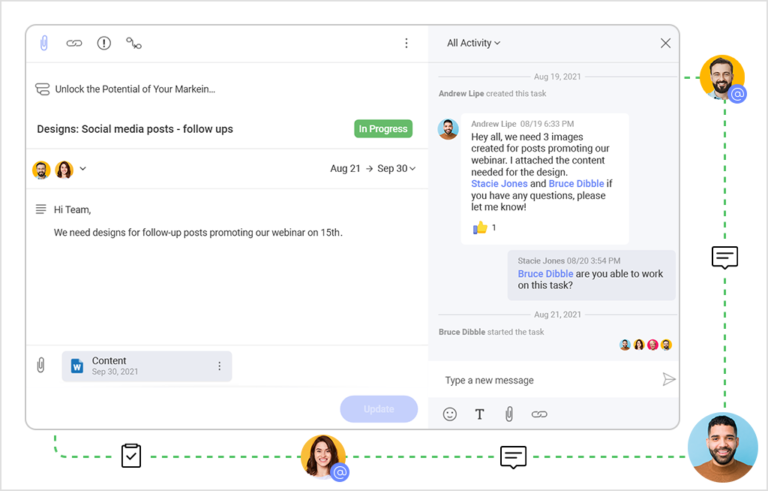Click the emoji smiley icon in message toolbar

click(450, 414)
